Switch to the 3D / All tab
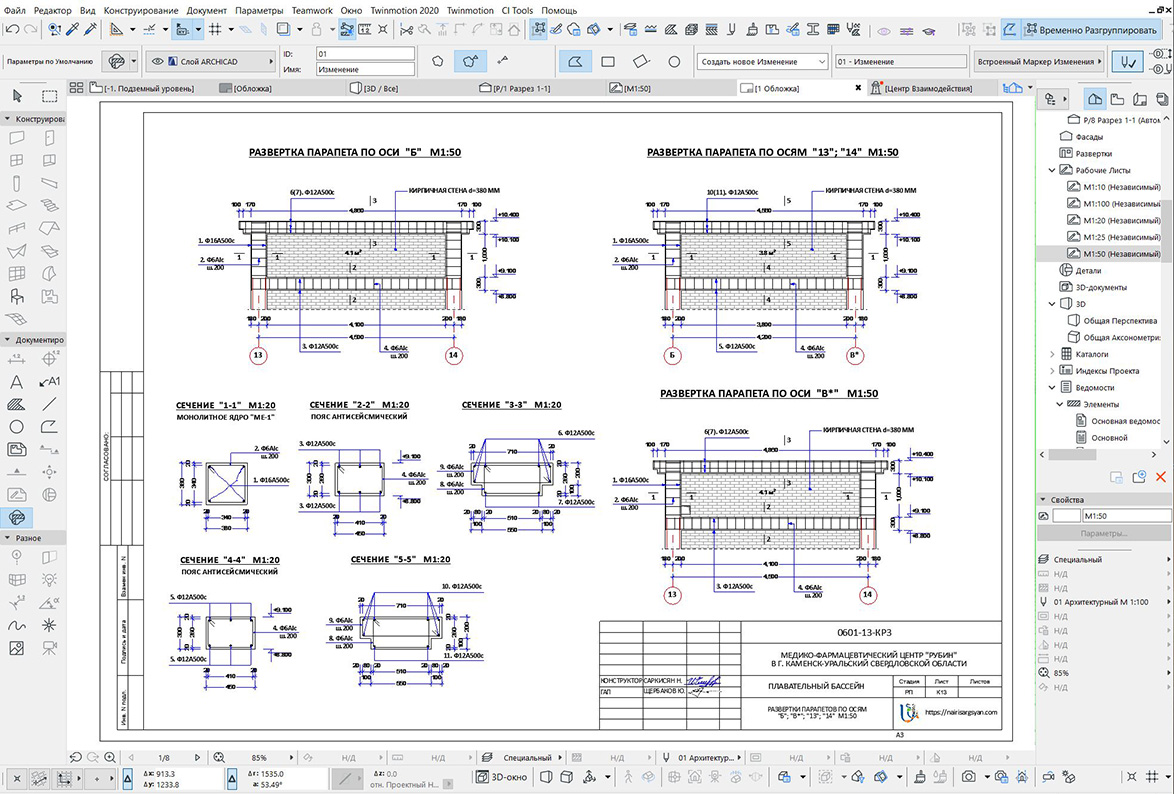Image resolution: width=1174 pixels, height=794 pixels. 380,88
